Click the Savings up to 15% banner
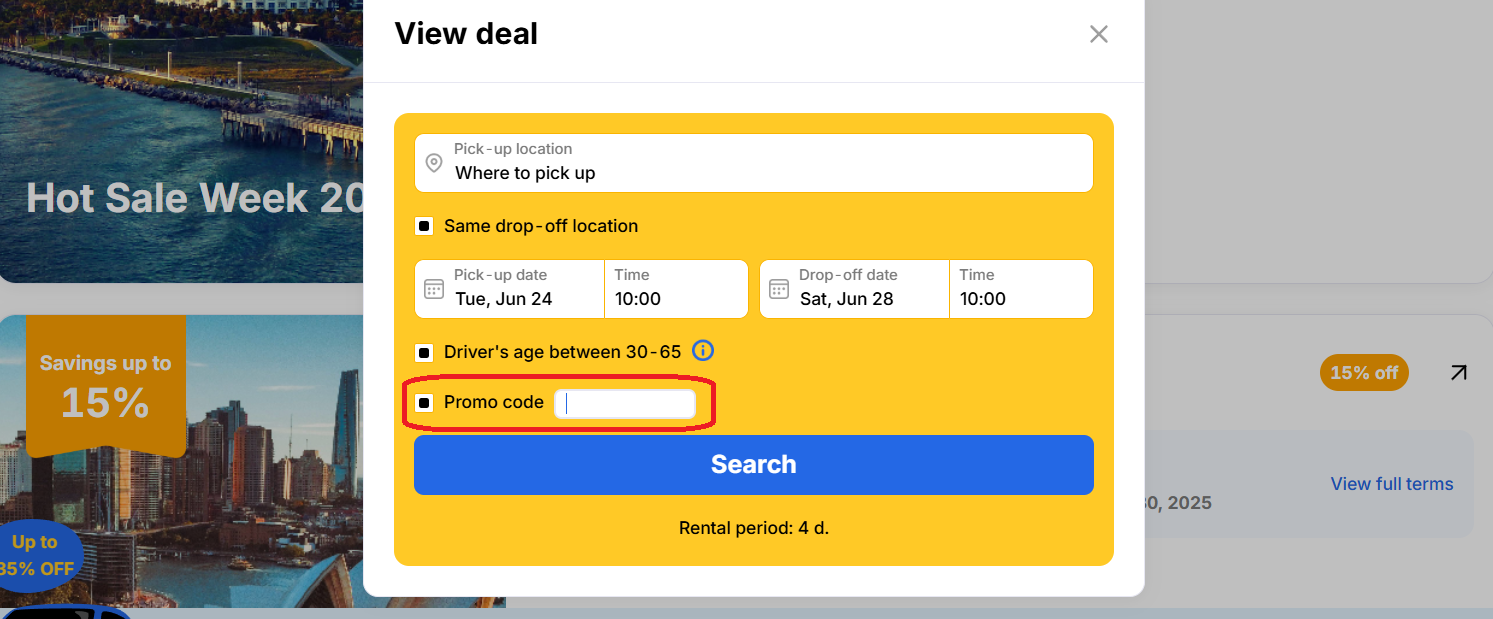 [105, 387]
